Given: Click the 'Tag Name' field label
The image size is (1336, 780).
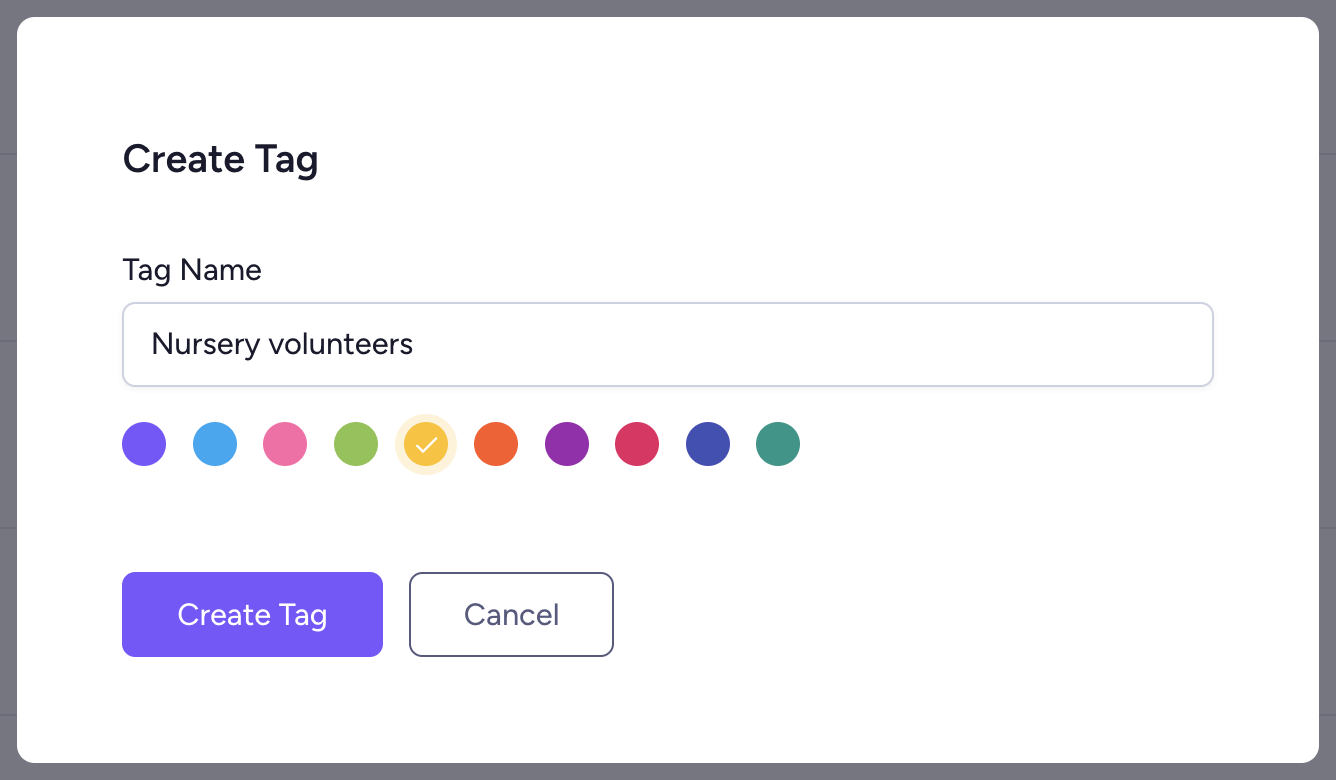Looking at the screenshot, I should click(x=192, y=270).
